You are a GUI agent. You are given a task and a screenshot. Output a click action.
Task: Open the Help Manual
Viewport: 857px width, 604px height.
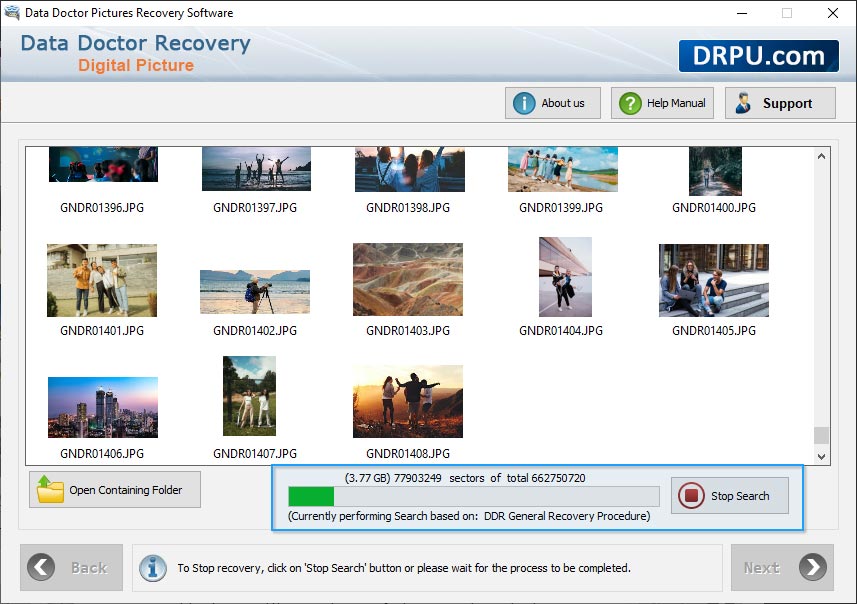point(662,103)
